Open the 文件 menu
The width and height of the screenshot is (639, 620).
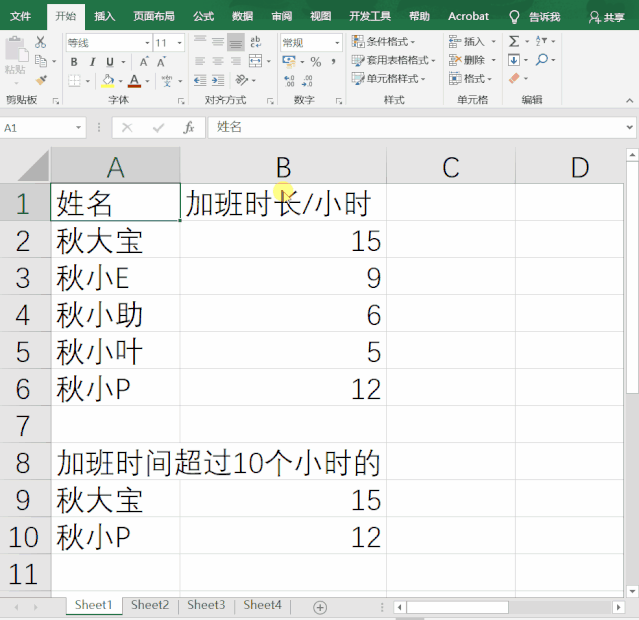coord(20,16)
